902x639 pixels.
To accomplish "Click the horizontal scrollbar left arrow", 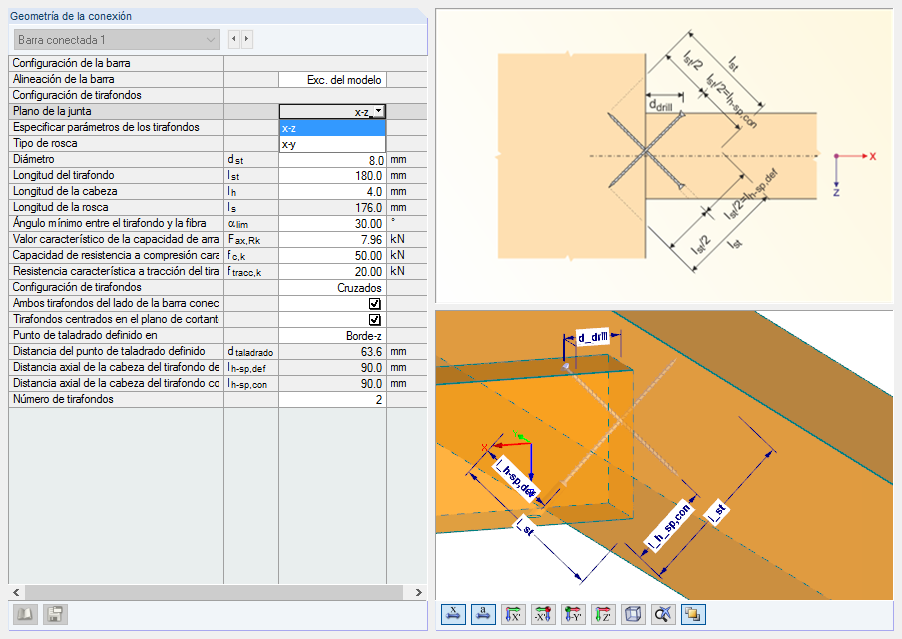I will (16, 592).
